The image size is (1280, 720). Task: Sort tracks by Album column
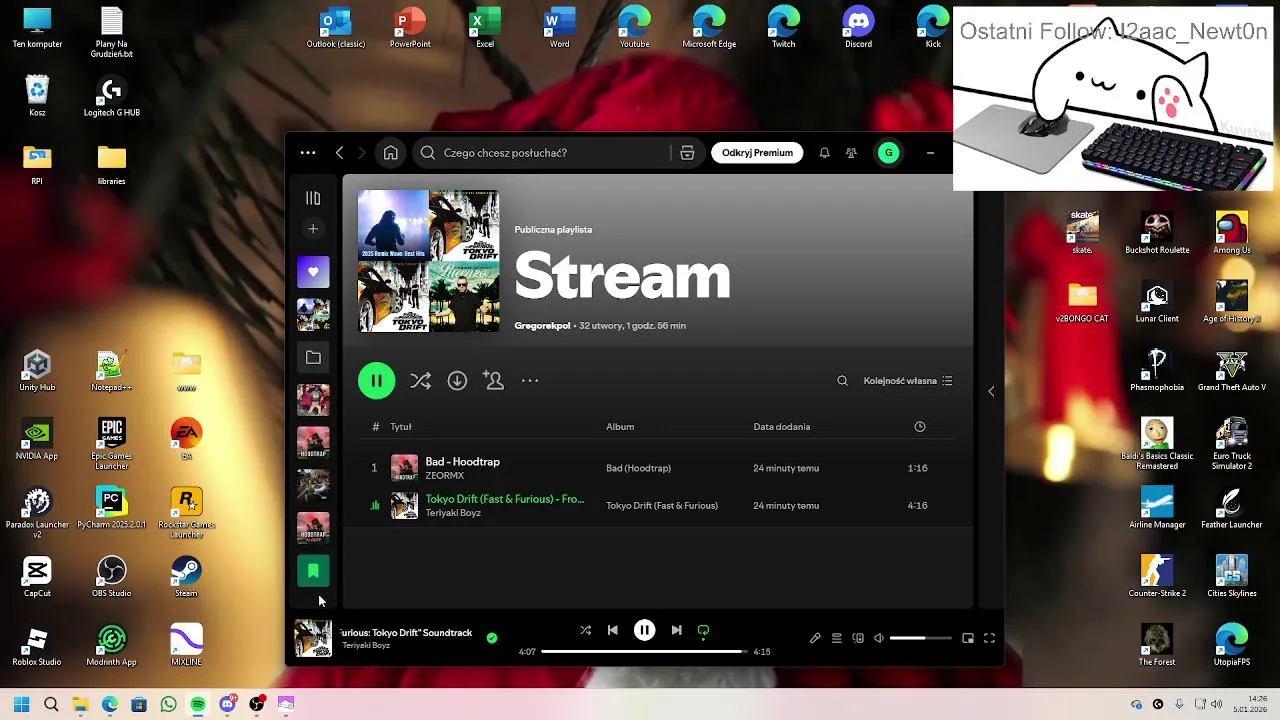click(620, 427)
